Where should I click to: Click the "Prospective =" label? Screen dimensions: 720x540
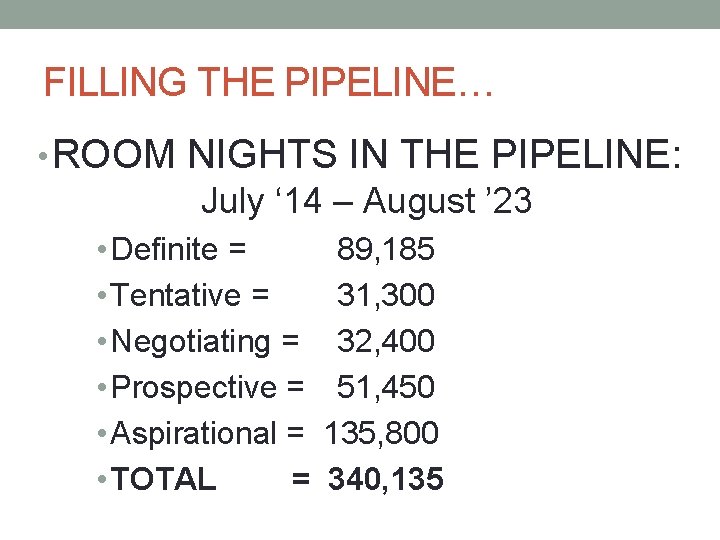point(209,387)
